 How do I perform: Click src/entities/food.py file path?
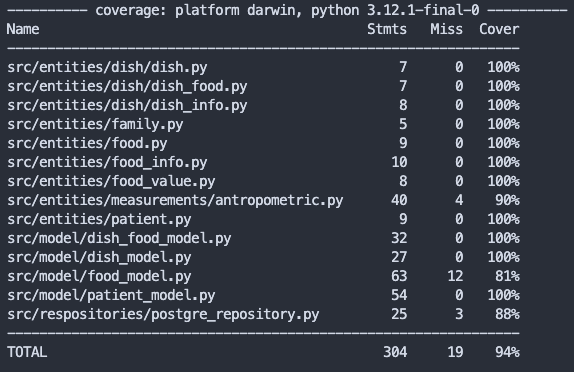click(x=87, y=144)
